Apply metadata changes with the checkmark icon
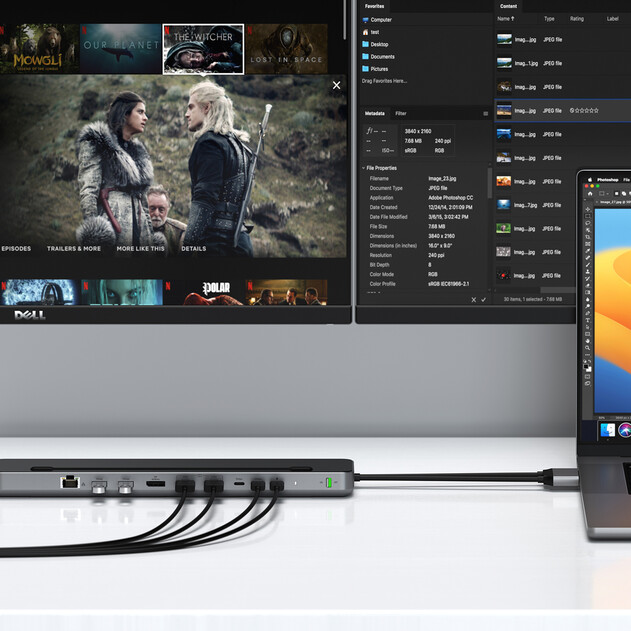This screenshot has height=631, width=631. [x=484, y=299]
